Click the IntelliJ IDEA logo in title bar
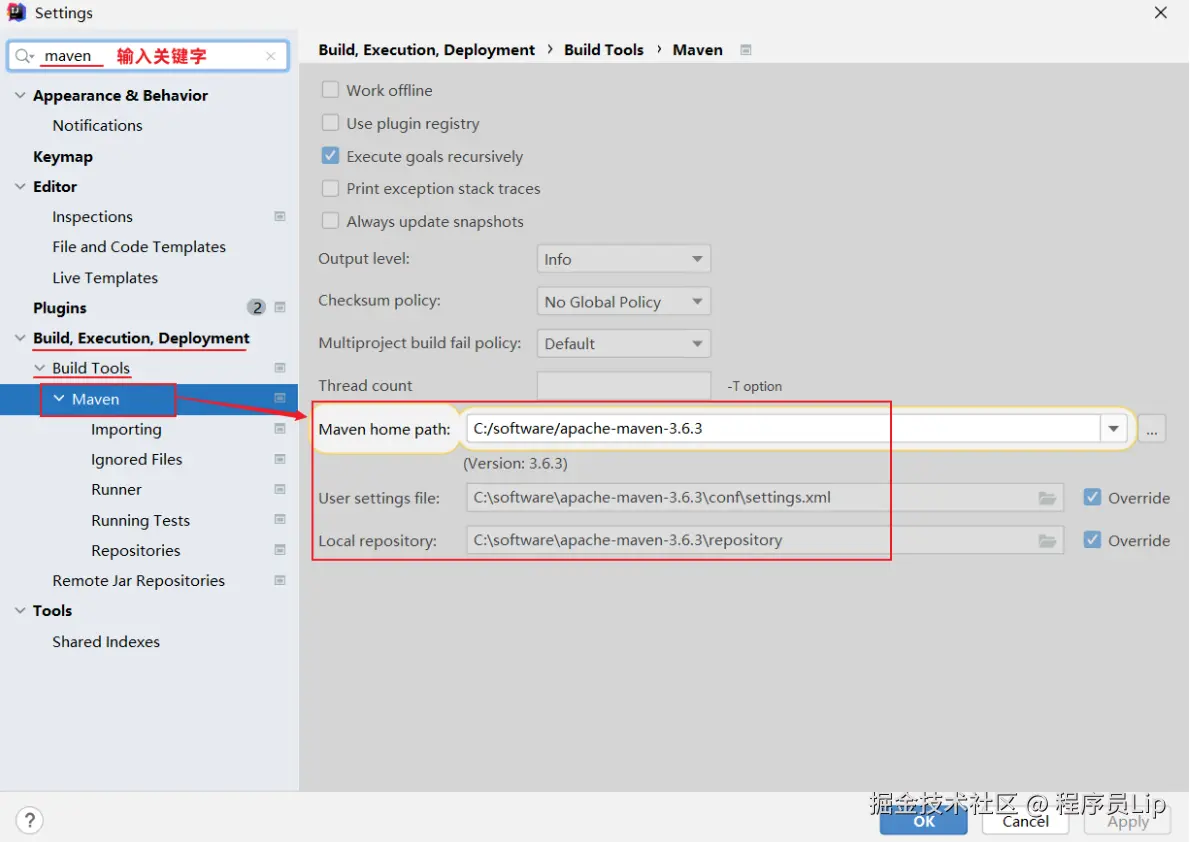Viewport: 1190px width, 842px height. [x=16, y=13]
